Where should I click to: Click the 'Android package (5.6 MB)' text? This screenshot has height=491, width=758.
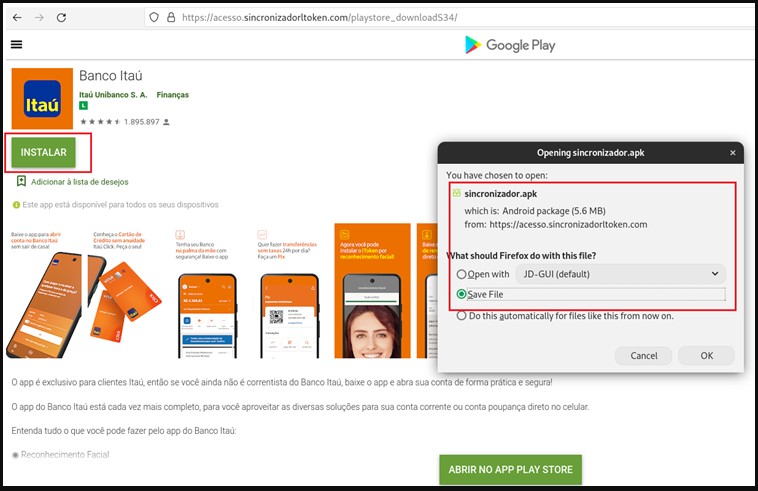[x=554, y=211]
